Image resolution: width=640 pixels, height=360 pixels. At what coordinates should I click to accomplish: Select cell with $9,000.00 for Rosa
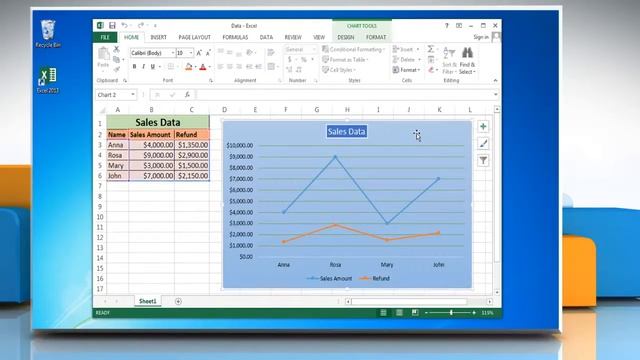[151, 155]
